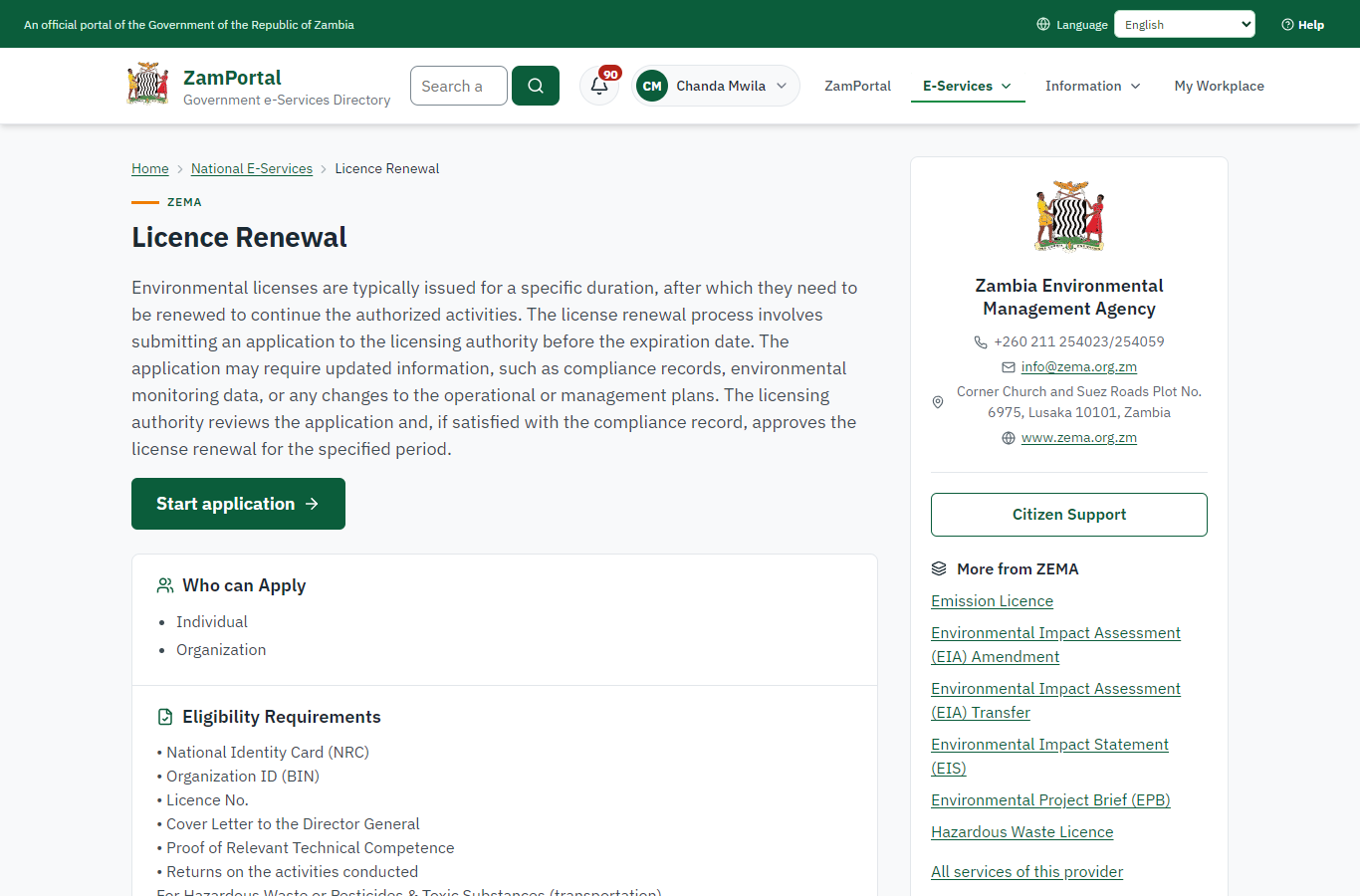Screen dimensions: 1360x896
Task: View all services of this provider
Action: tap(1026, 872)
